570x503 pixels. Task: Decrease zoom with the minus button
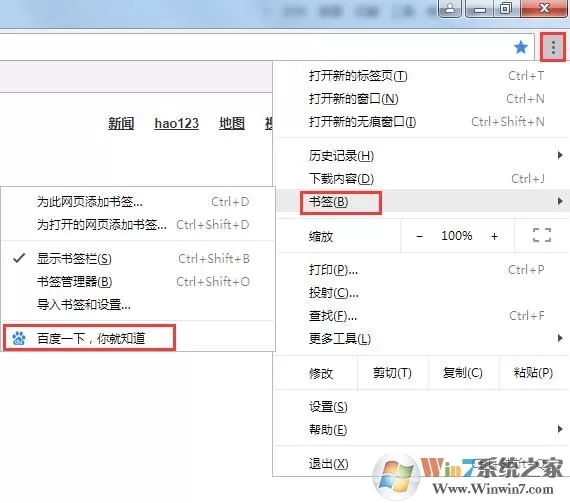419,236
